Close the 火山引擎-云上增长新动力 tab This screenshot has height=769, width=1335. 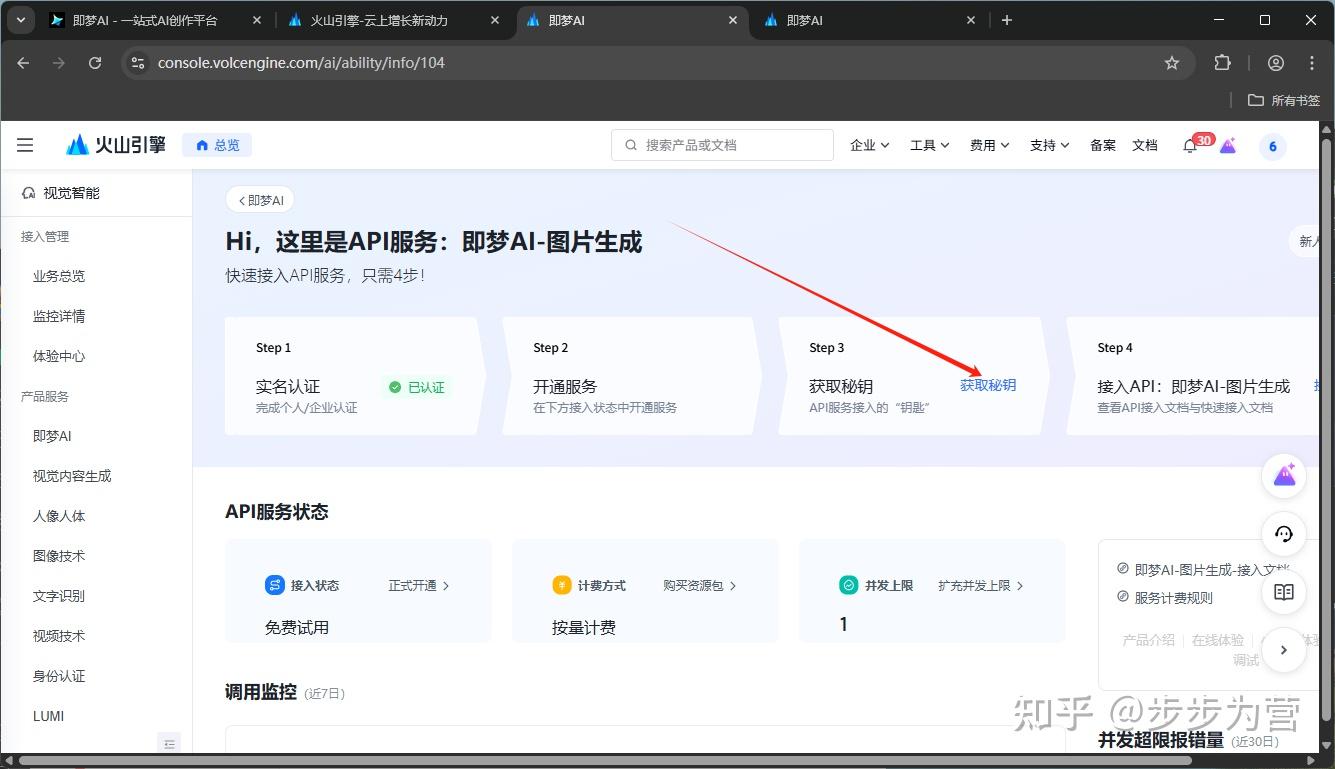495,20
